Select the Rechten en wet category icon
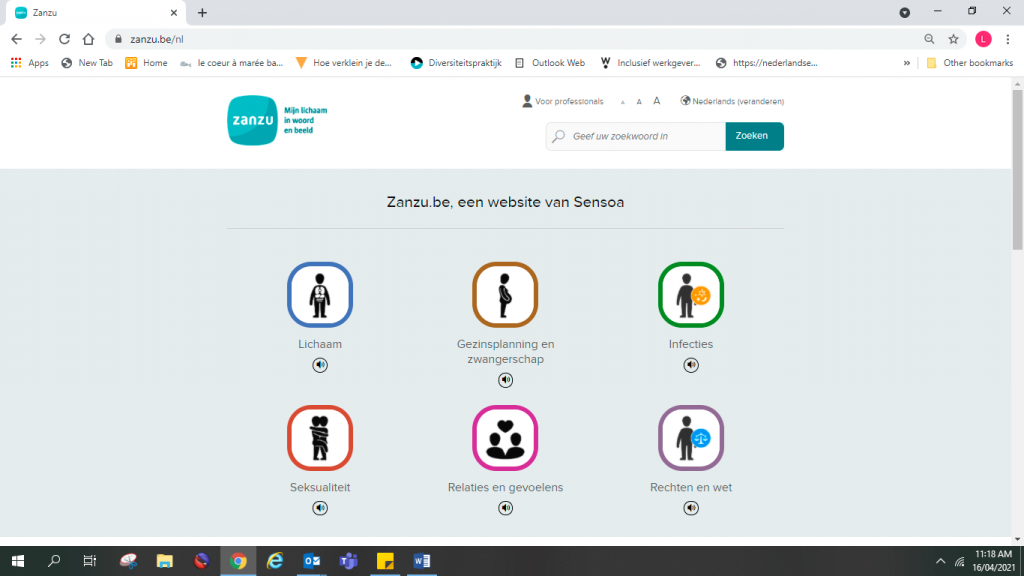This screenshot has width=1024, height=576. tap(691, 438)
